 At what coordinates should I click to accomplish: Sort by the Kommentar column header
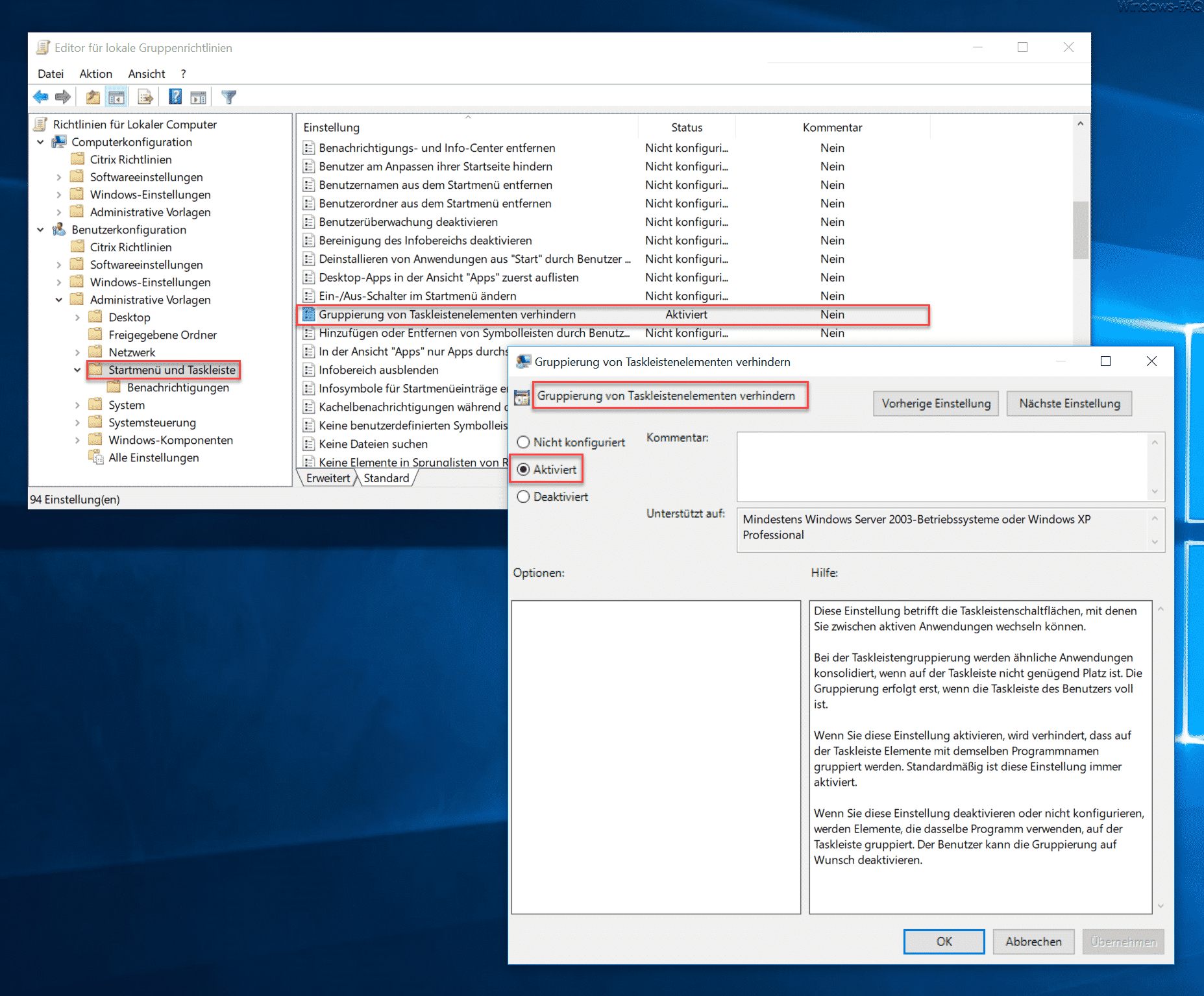pos(832,127)
